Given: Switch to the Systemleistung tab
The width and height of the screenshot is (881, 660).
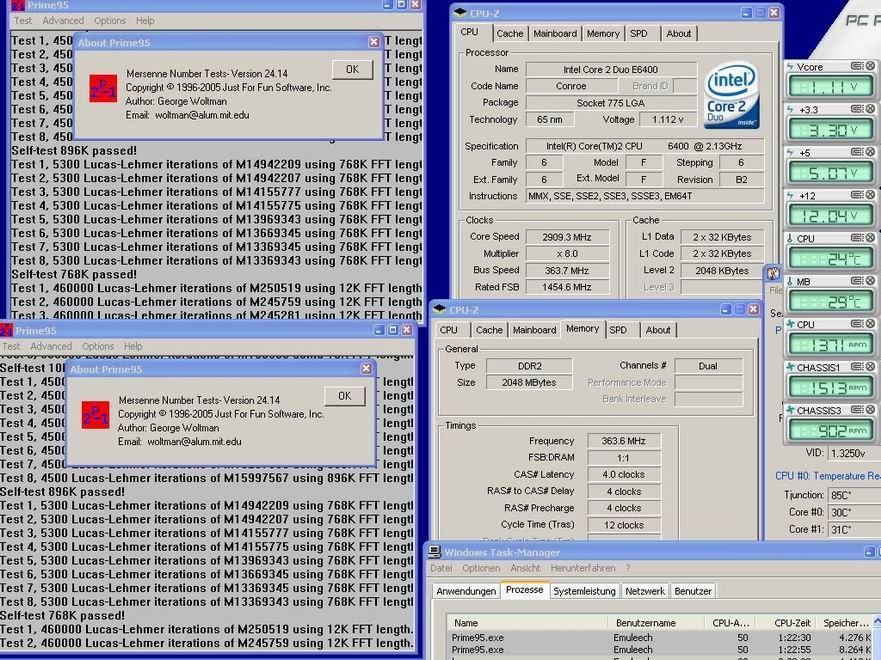Looking at the screenshot, I should pos(584,591).
